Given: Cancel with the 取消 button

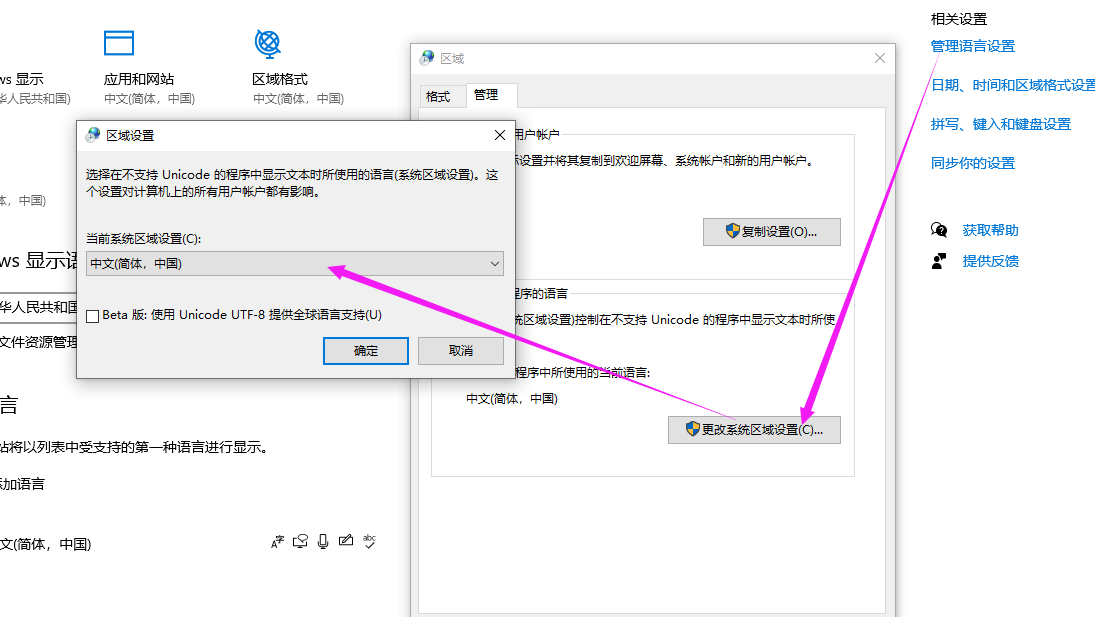Looking at the screenshot, I should click(461, 350).
